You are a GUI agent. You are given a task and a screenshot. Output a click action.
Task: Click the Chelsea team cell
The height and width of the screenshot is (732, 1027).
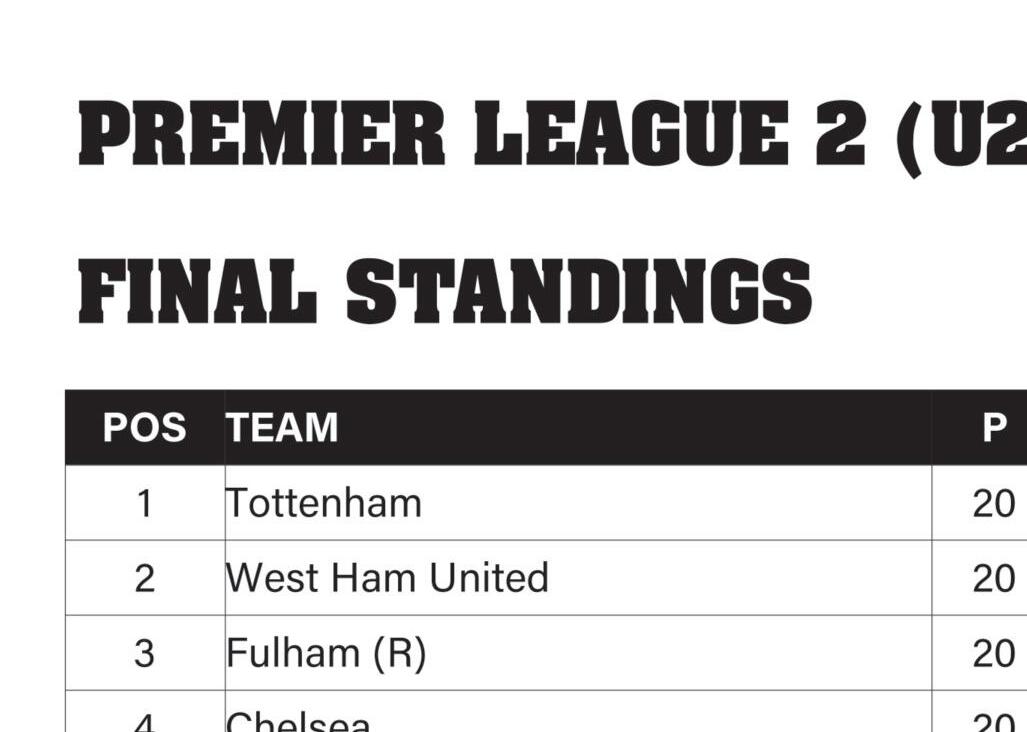coord(578,712)
